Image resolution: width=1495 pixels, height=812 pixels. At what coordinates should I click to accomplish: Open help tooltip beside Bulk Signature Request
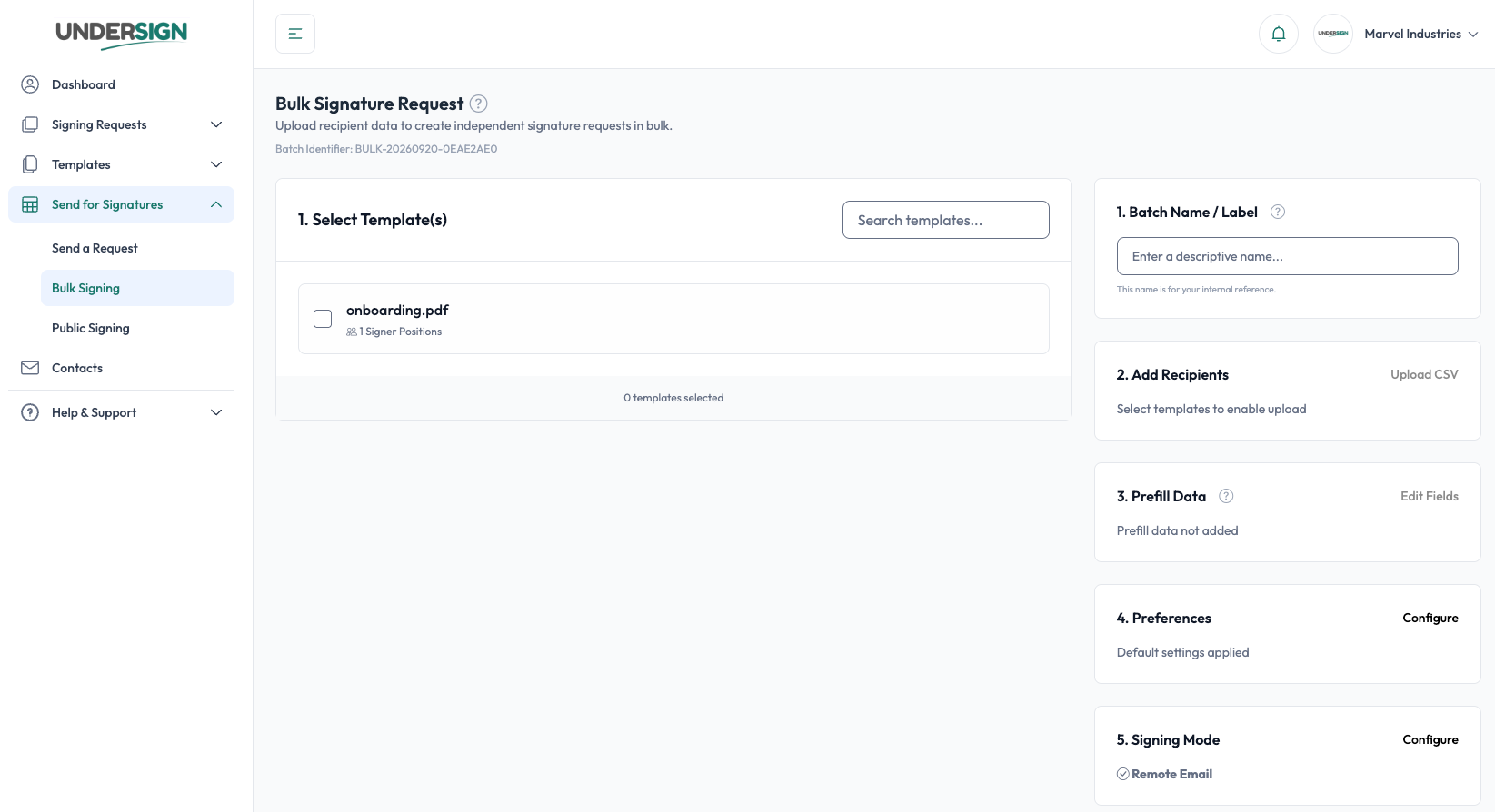(x=479, y=104)
